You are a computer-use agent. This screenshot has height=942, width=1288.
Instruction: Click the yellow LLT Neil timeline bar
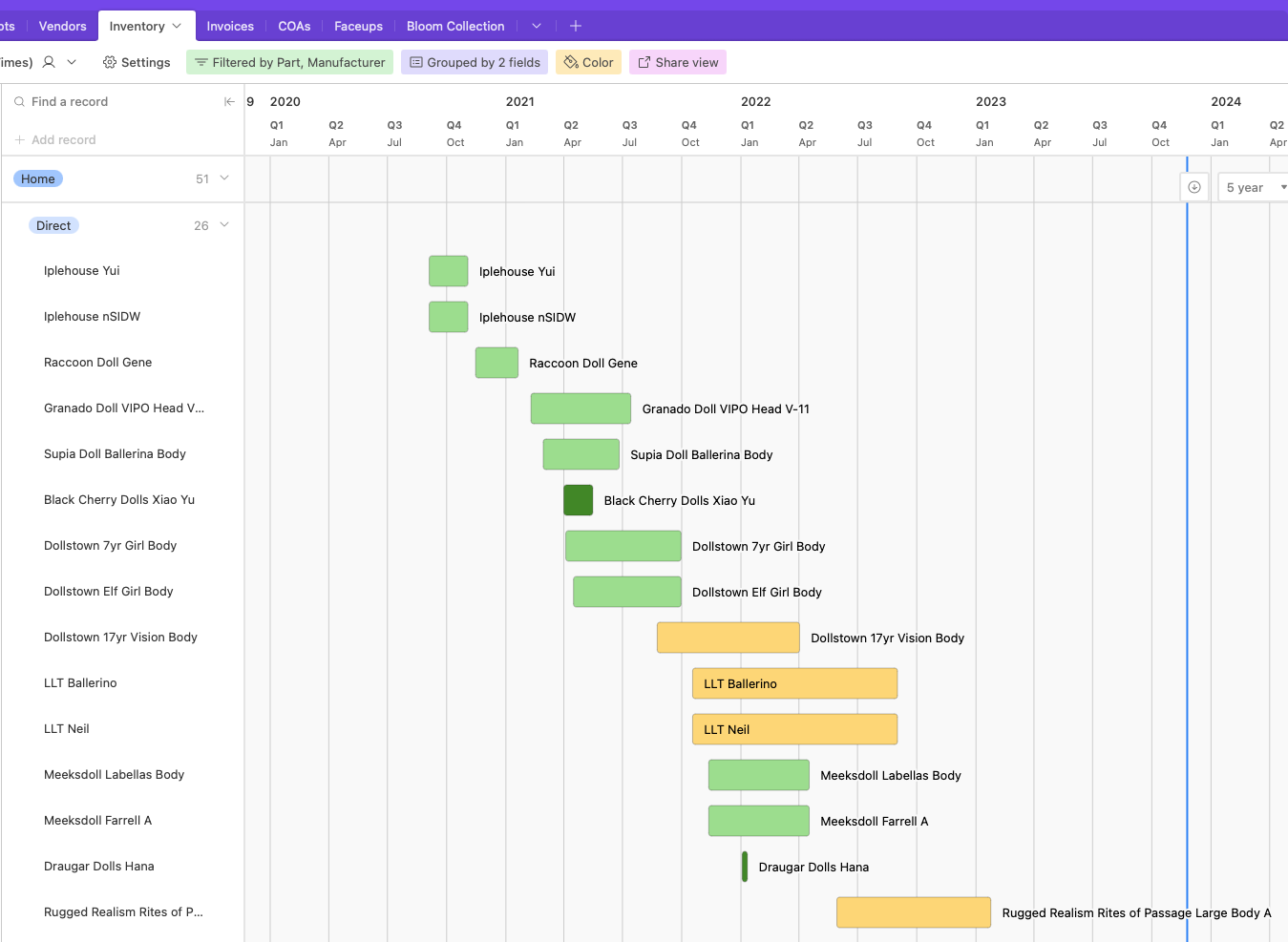[794, 729]
